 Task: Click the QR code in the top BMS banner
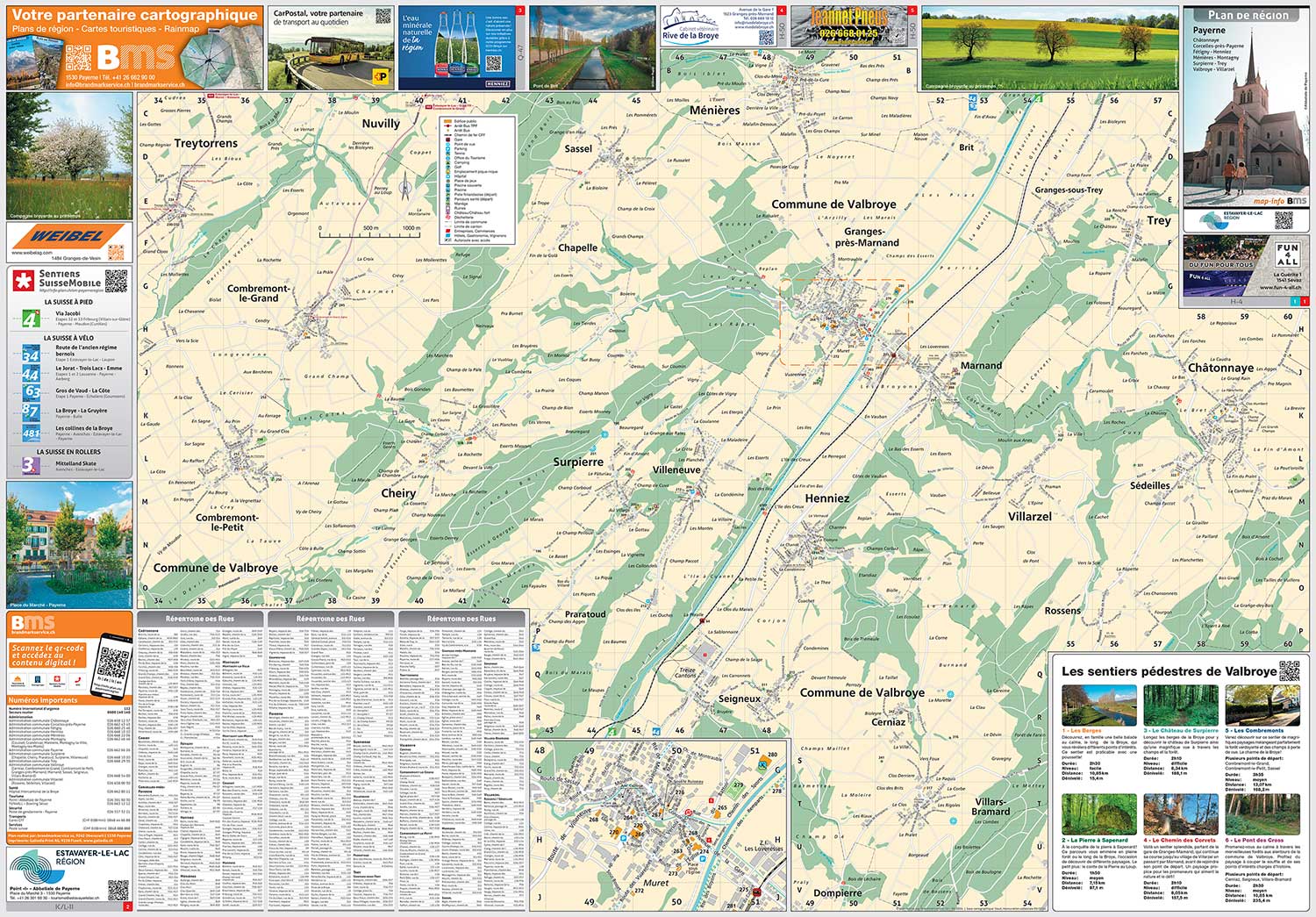78,59
